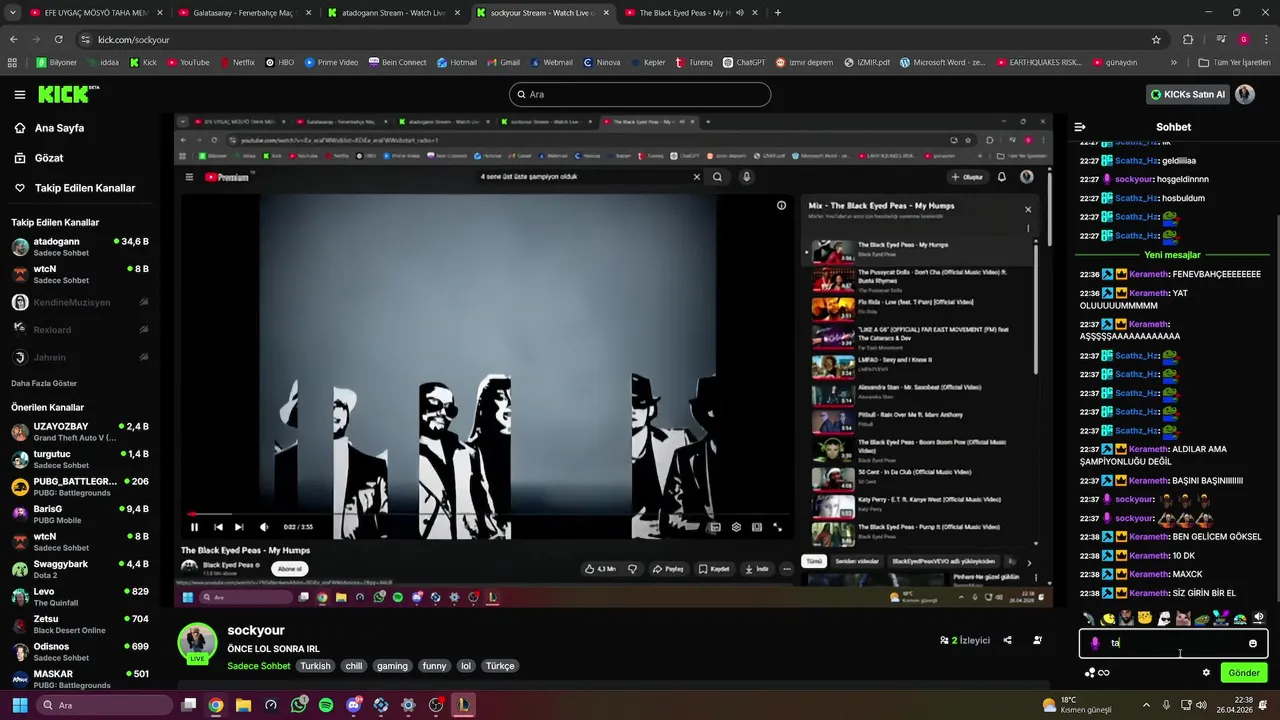The image size is (1280, 720).
Task: Focus the chat message input box
Action: (1173, 643)
